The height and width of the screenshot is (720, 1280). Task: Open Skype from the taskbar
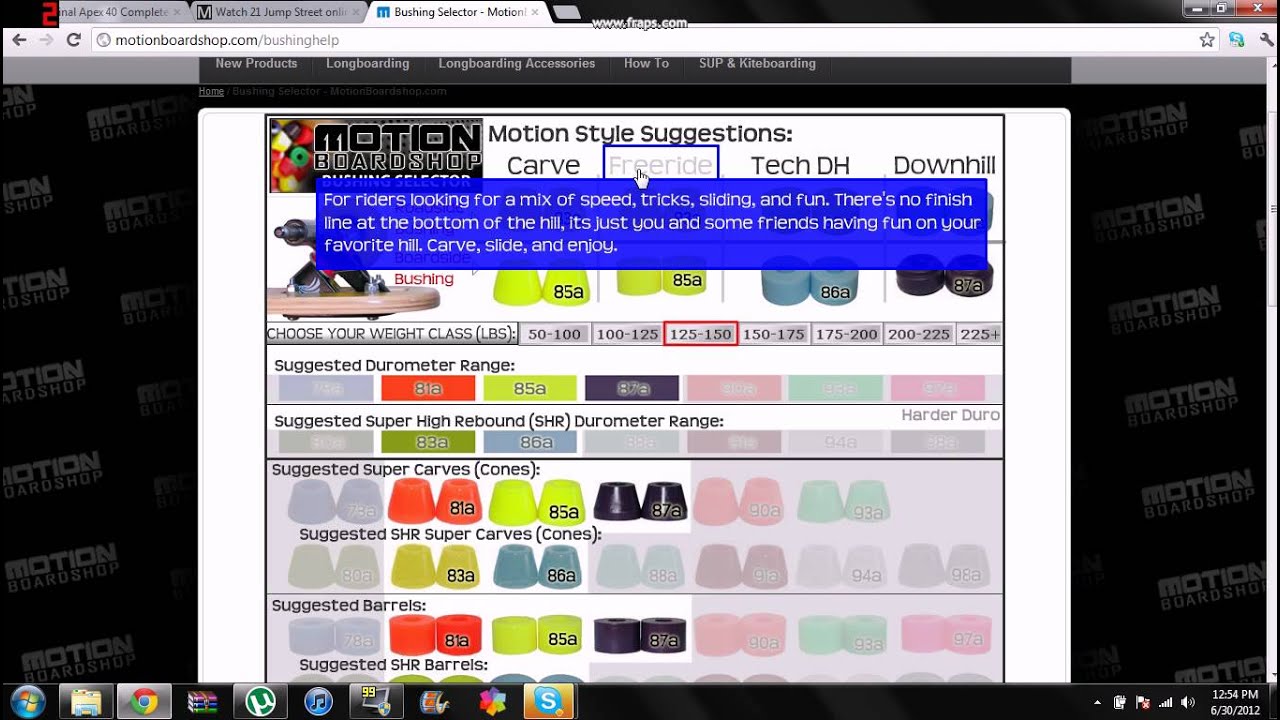coord(549,702)
